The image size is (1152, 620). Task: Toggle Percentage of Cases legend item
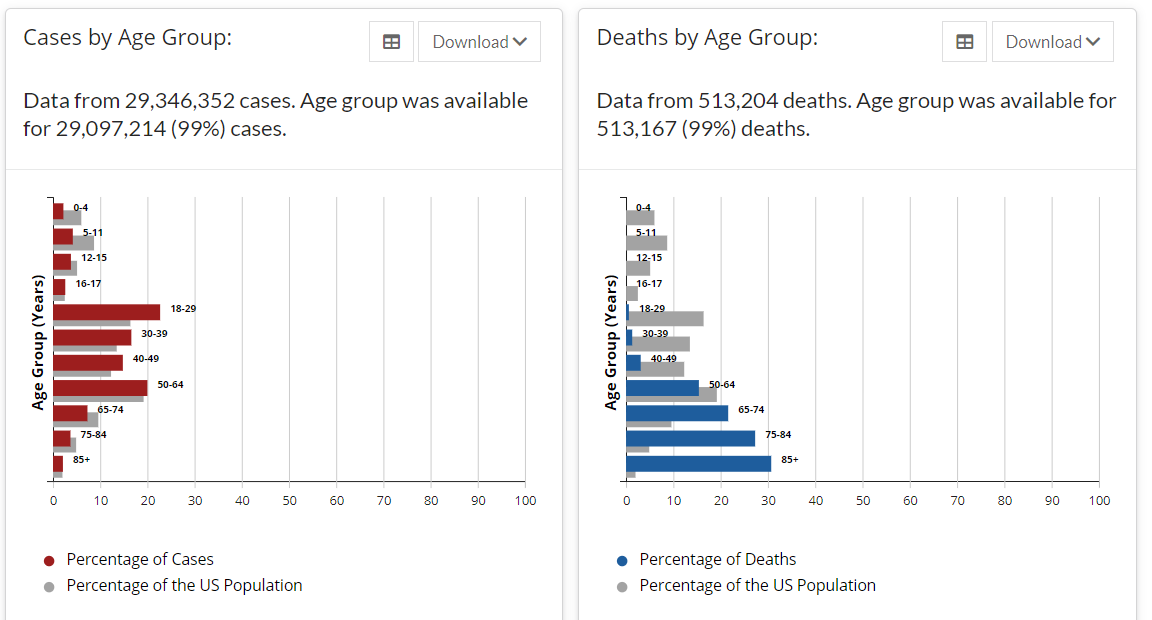pos(129,560)
